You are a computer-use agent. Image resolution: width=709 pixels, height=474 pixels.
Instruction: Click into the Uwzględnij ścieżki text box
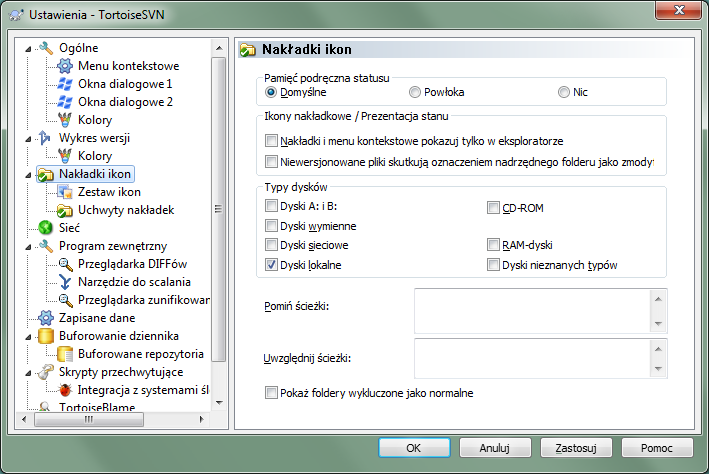coord(532,358)
